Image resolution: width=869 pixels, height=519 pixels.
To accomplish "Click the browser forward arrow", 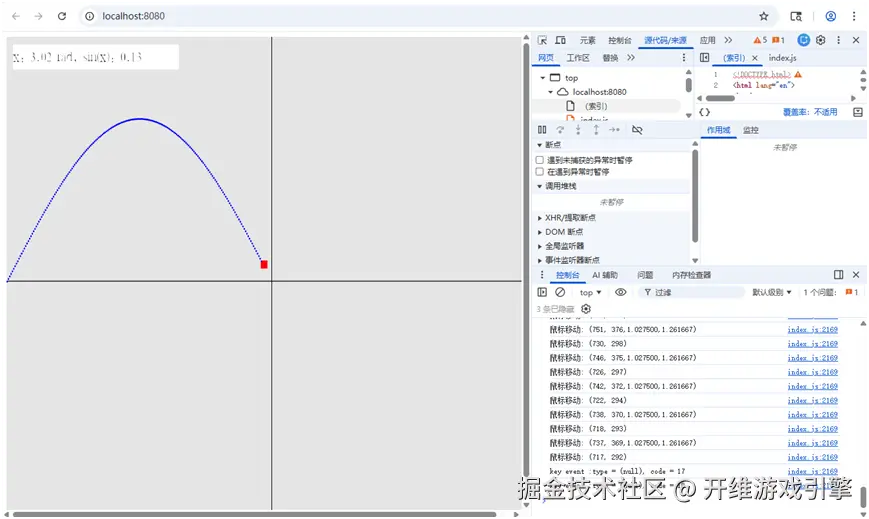I will pyautogui.click(x=38, y=16).
